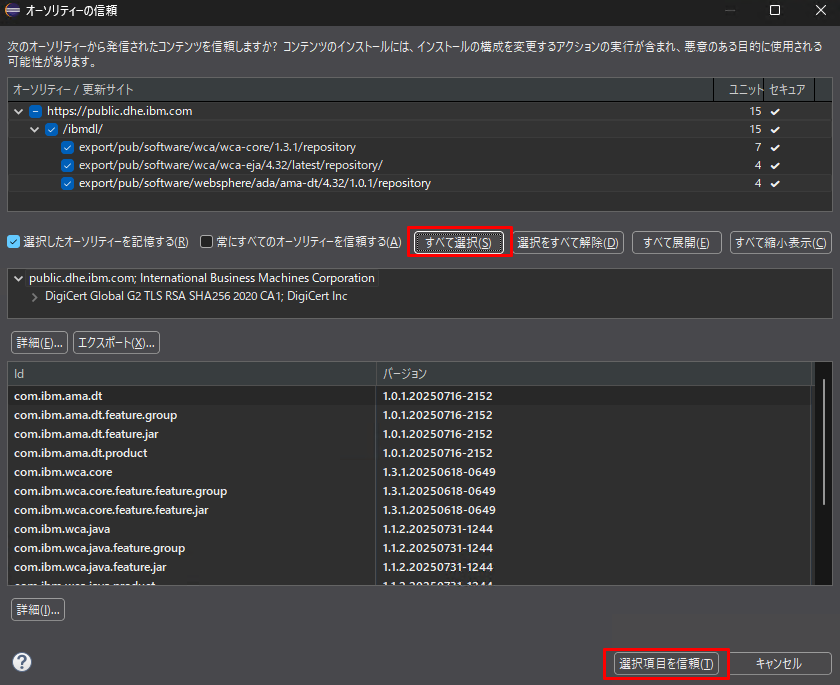
Task: Maximize the オーソリティーの信頼 dialog
Action: pos(775,10)
